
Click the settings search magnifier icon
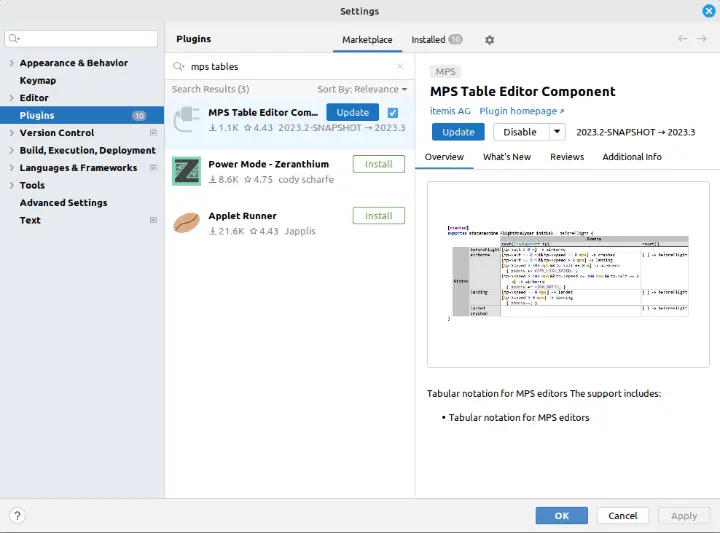click(14, 39)
